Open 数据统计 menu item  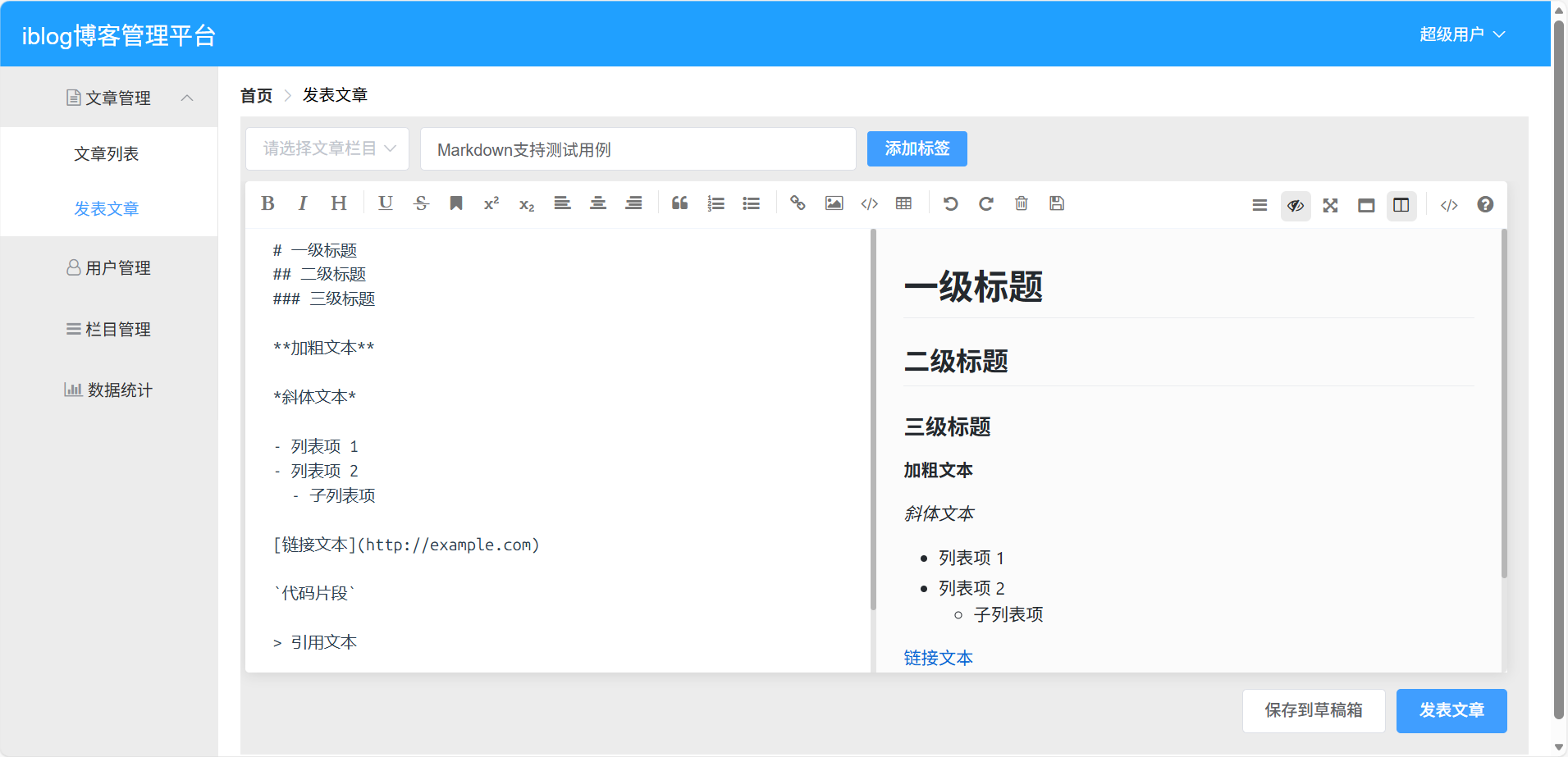click(x=109, y=390)
